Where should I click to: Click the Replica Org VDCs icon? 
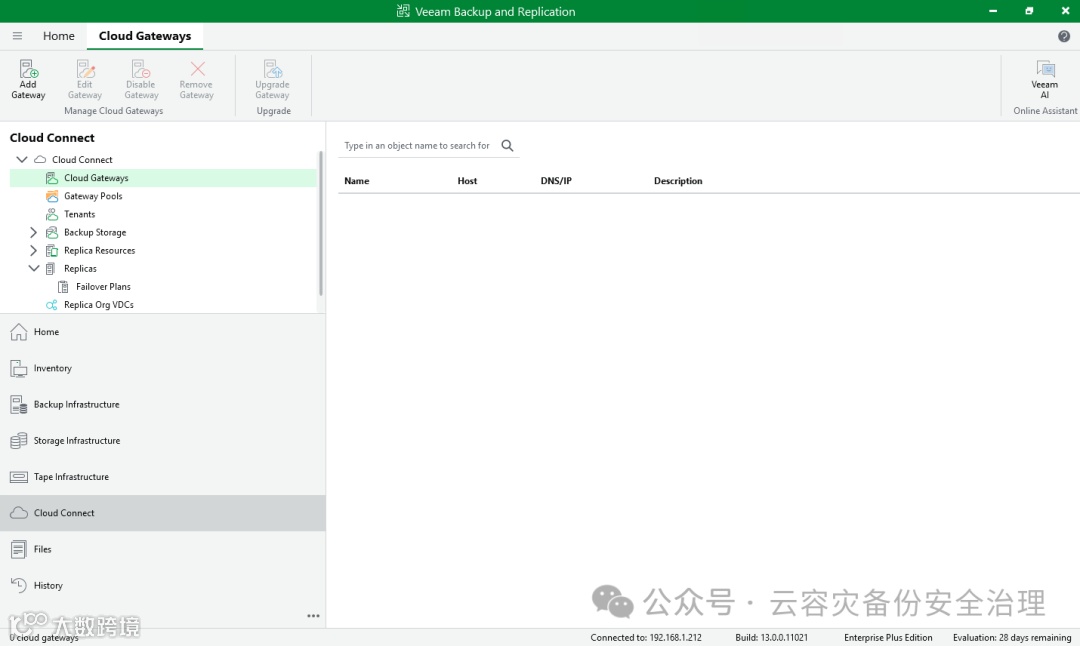tap(52, 304)
